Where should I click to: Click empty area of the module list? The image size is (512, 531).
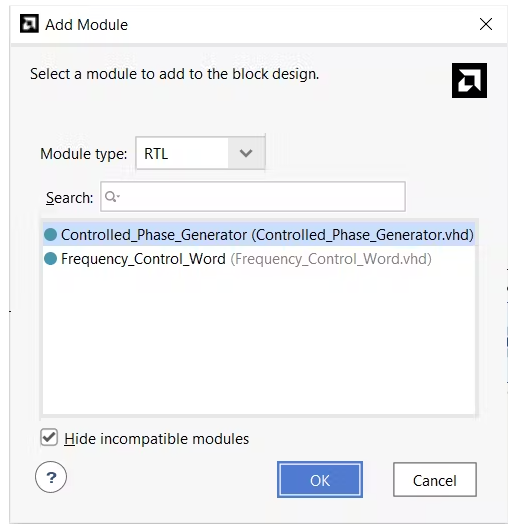(x=259, y=342)
